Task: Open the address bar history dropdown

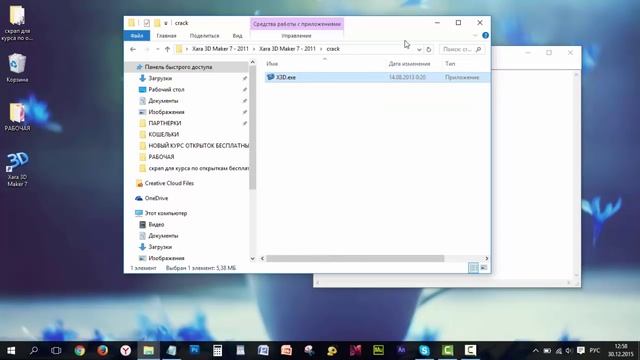Action: coord(419,49)
